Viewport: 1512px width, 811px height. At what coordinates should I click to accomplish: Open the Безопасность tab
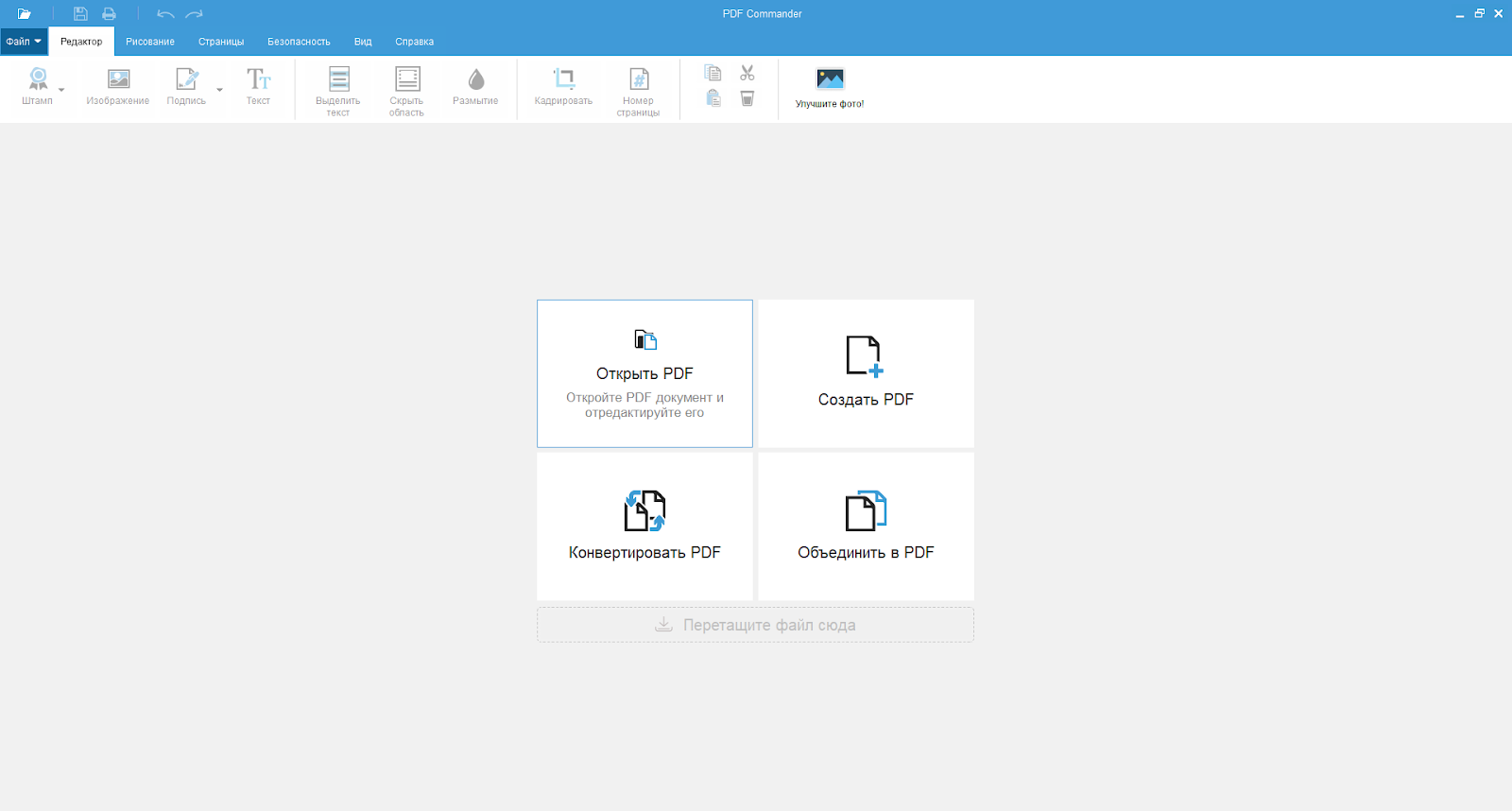[x=299, y=42]
